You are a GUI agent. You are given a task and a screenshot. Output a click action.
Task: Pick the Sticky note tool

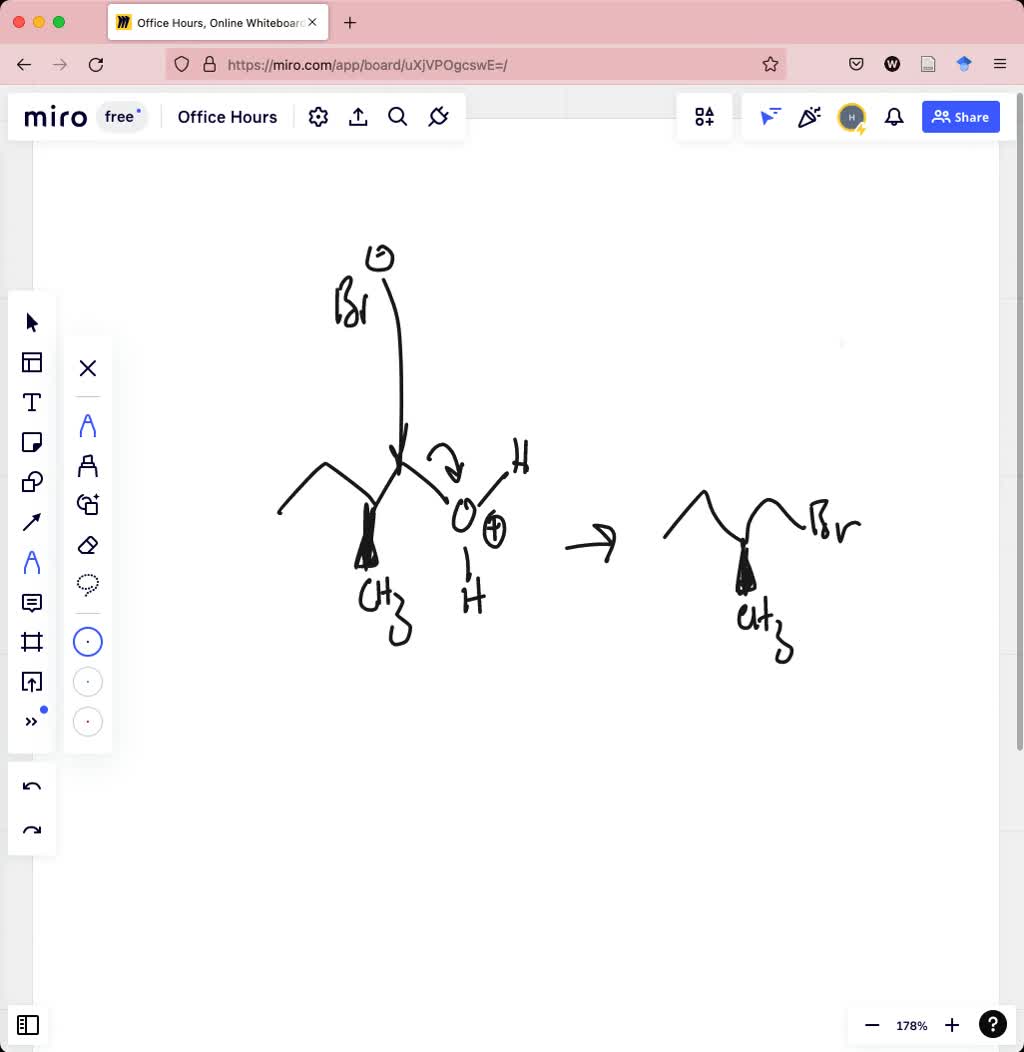pyautogui.click(x=32, y=442)
